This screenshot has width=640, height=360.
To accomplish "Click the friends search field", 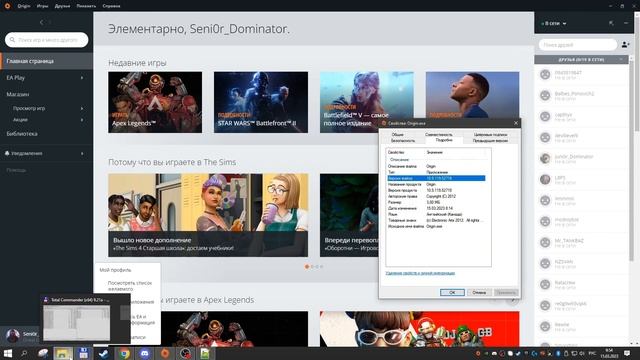I will point(578,44).
